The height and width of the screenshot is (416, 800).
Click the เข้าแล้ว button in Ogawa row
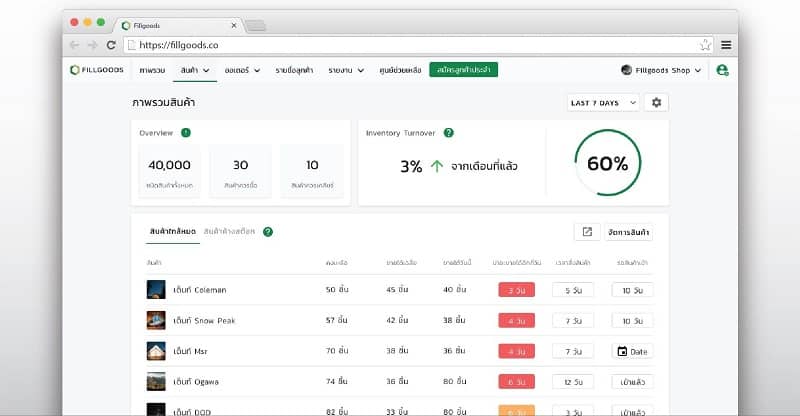(x=633, y=382)
